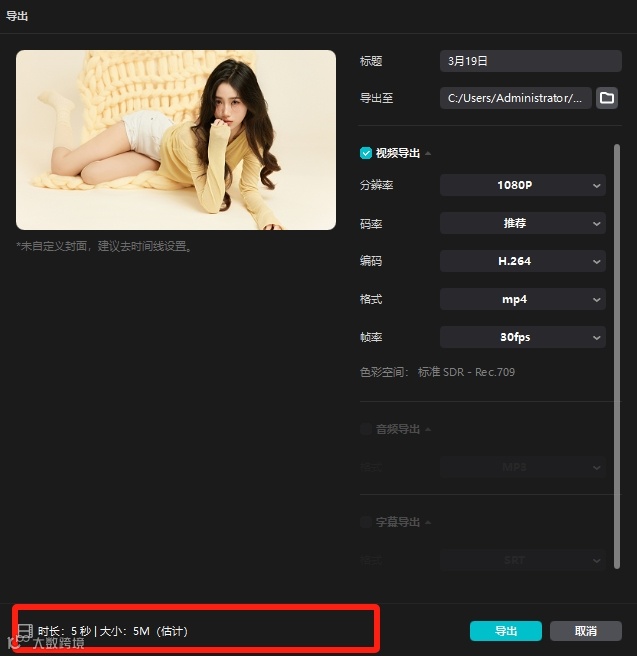Click the 时长: 5 秒 | 大小: 5M estimate text

coord(113,631)
